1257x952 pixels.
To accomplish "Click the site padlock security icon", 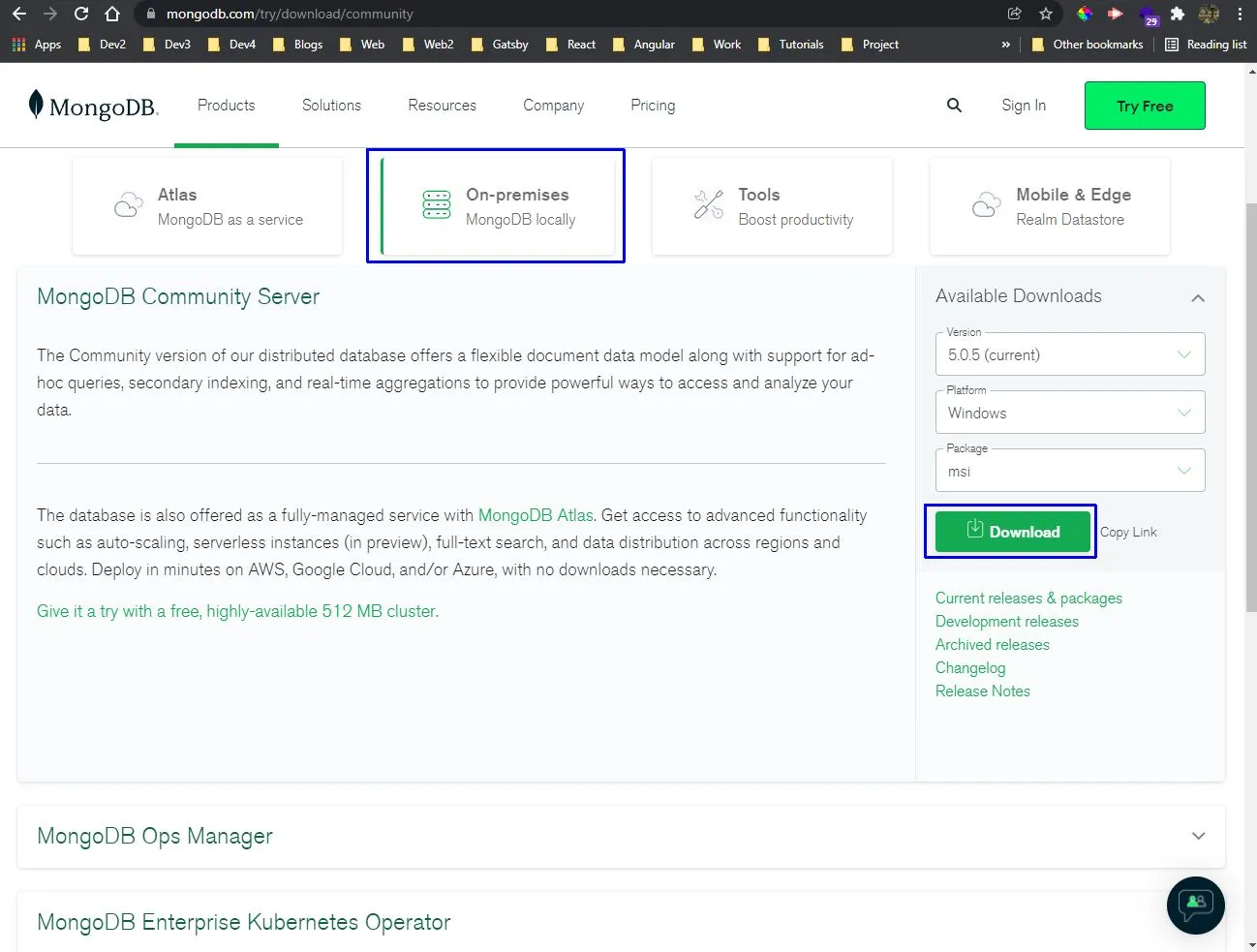I will tap(150, 14).
